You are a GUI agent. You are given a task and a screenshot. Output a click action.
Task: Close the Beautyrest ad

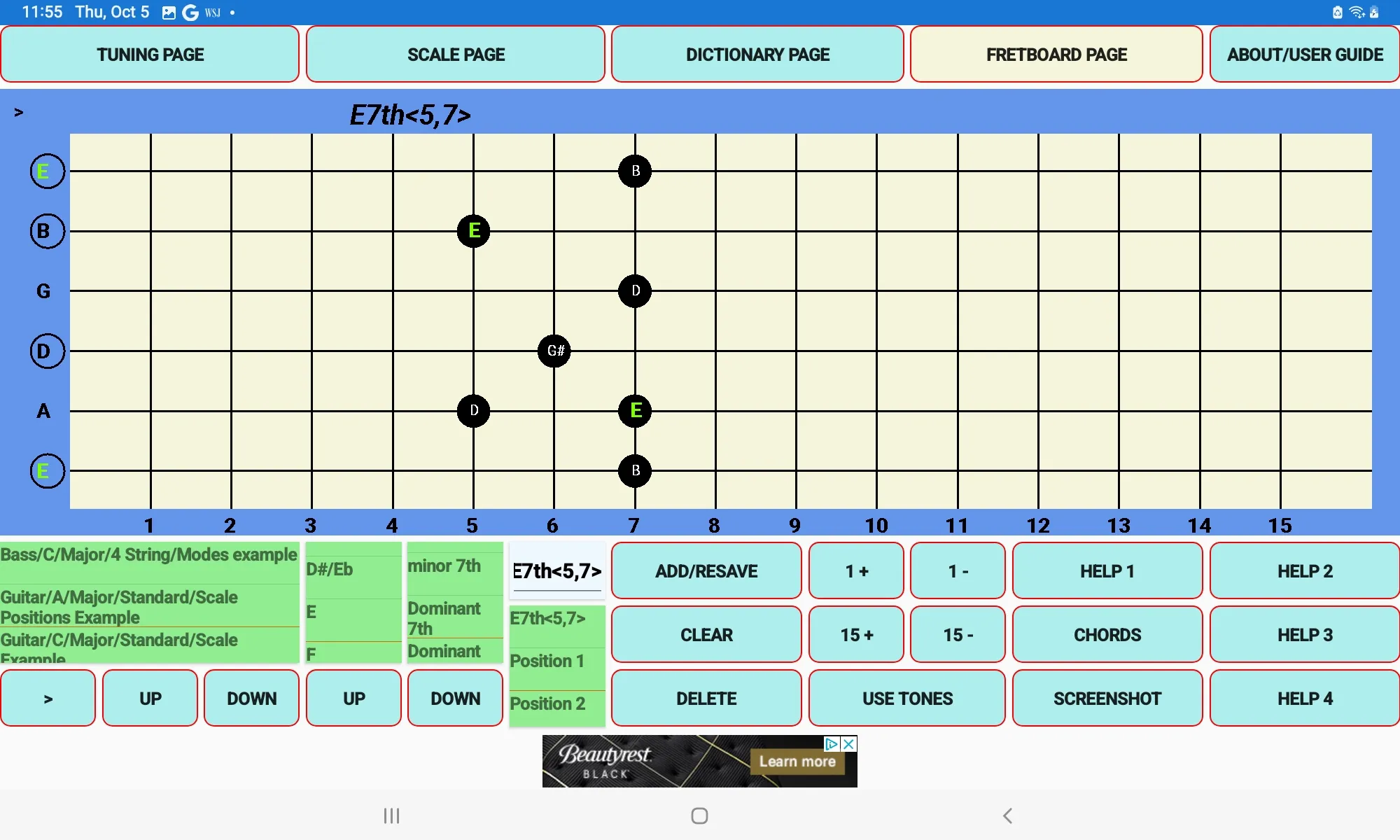(848, 743)
